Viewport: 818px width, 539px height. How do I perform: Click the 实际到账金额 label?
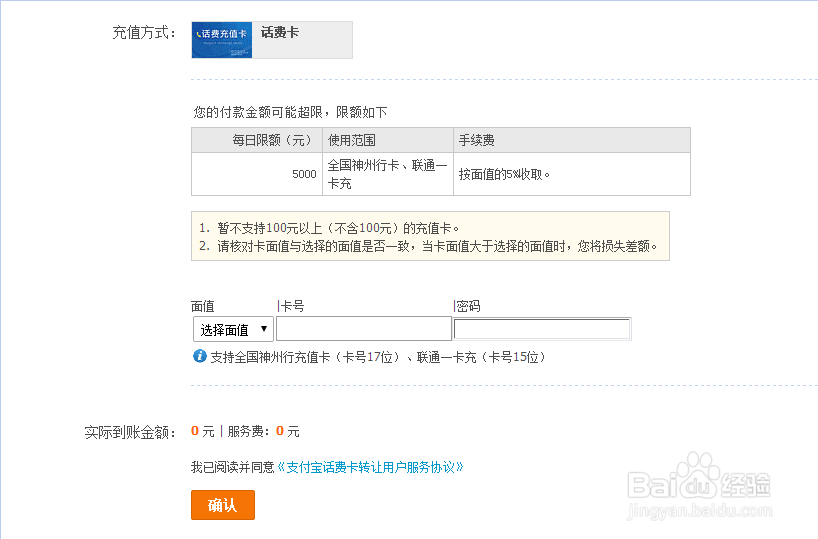tap(130, 432)
